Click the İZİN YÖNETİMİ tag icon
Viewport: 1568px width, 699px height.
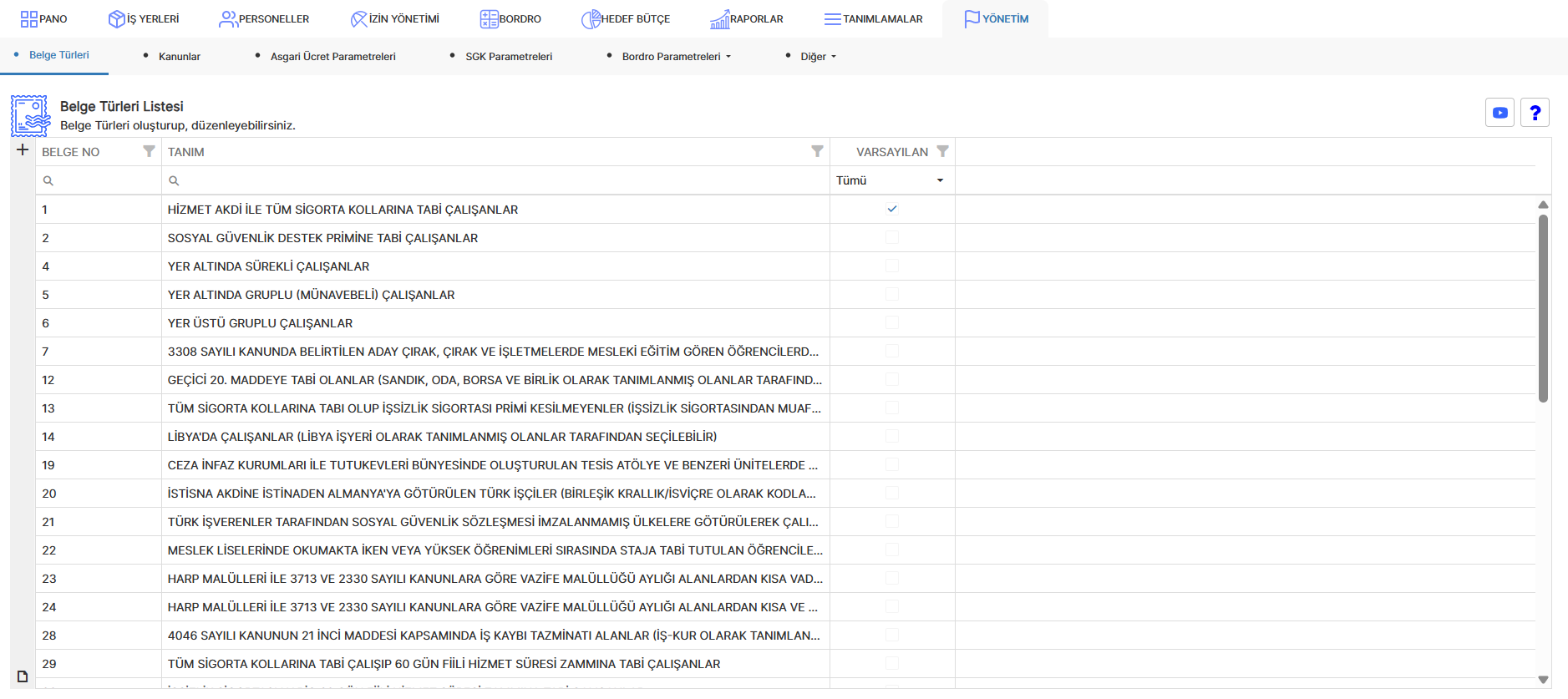[x=358, y=19]
